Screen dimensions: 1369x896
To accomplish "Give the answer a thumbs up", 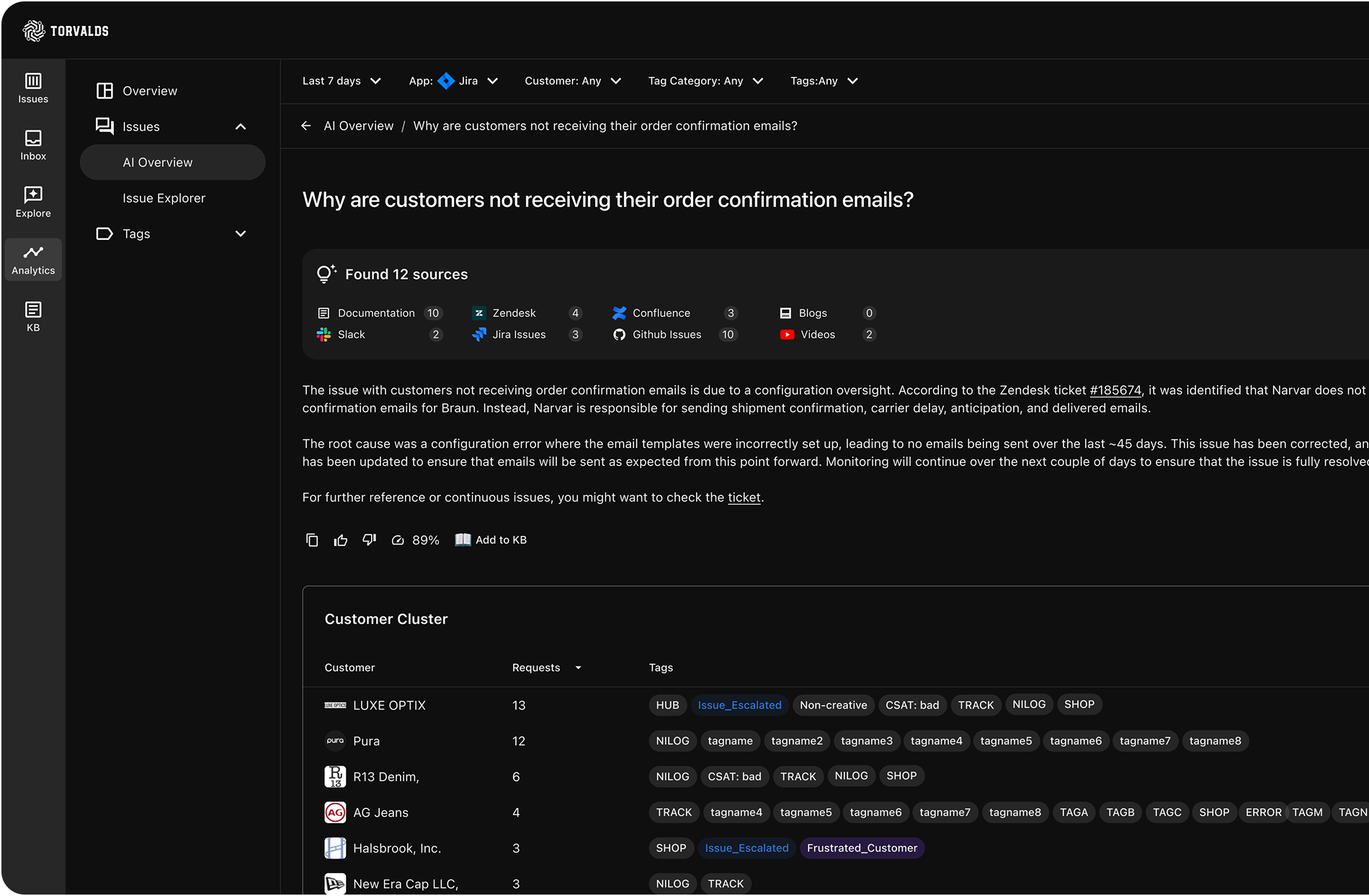I will (x=341, y=540).
